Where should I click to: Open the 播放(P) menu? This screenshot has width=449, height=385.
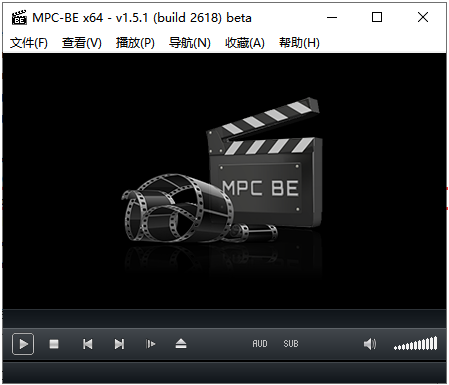coord(135,43)
